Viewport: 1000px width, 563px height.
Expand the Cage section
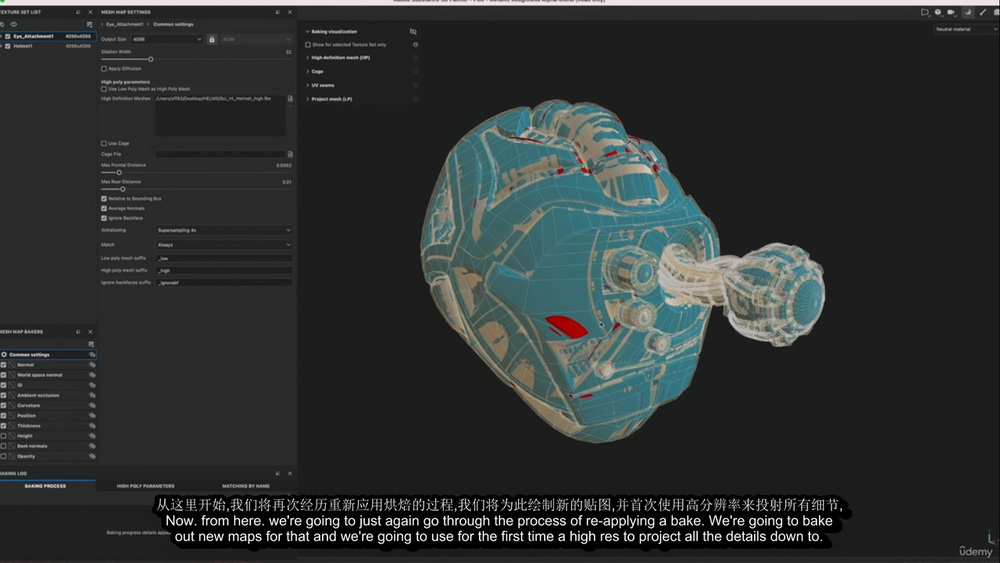307,71
